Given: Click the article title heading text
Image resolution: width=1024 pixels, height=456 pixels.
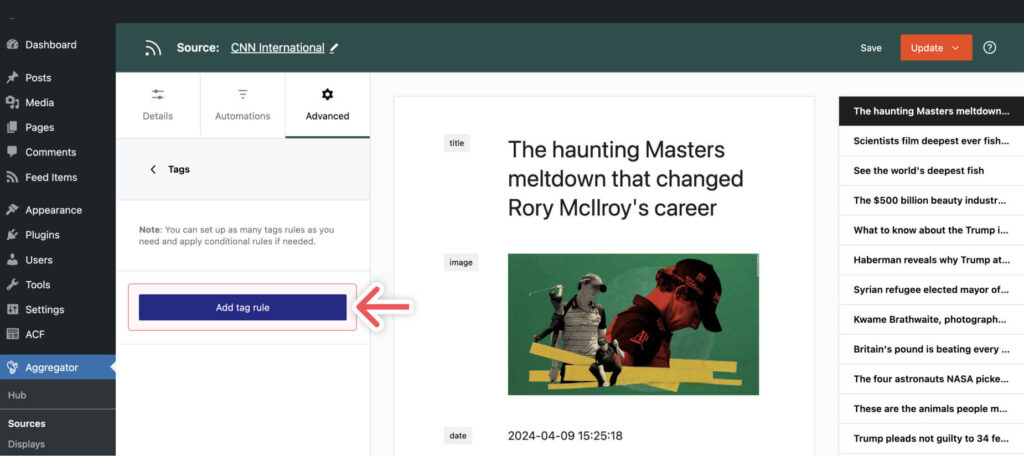Looking at the screenshot, I should (x=626, y=179).
